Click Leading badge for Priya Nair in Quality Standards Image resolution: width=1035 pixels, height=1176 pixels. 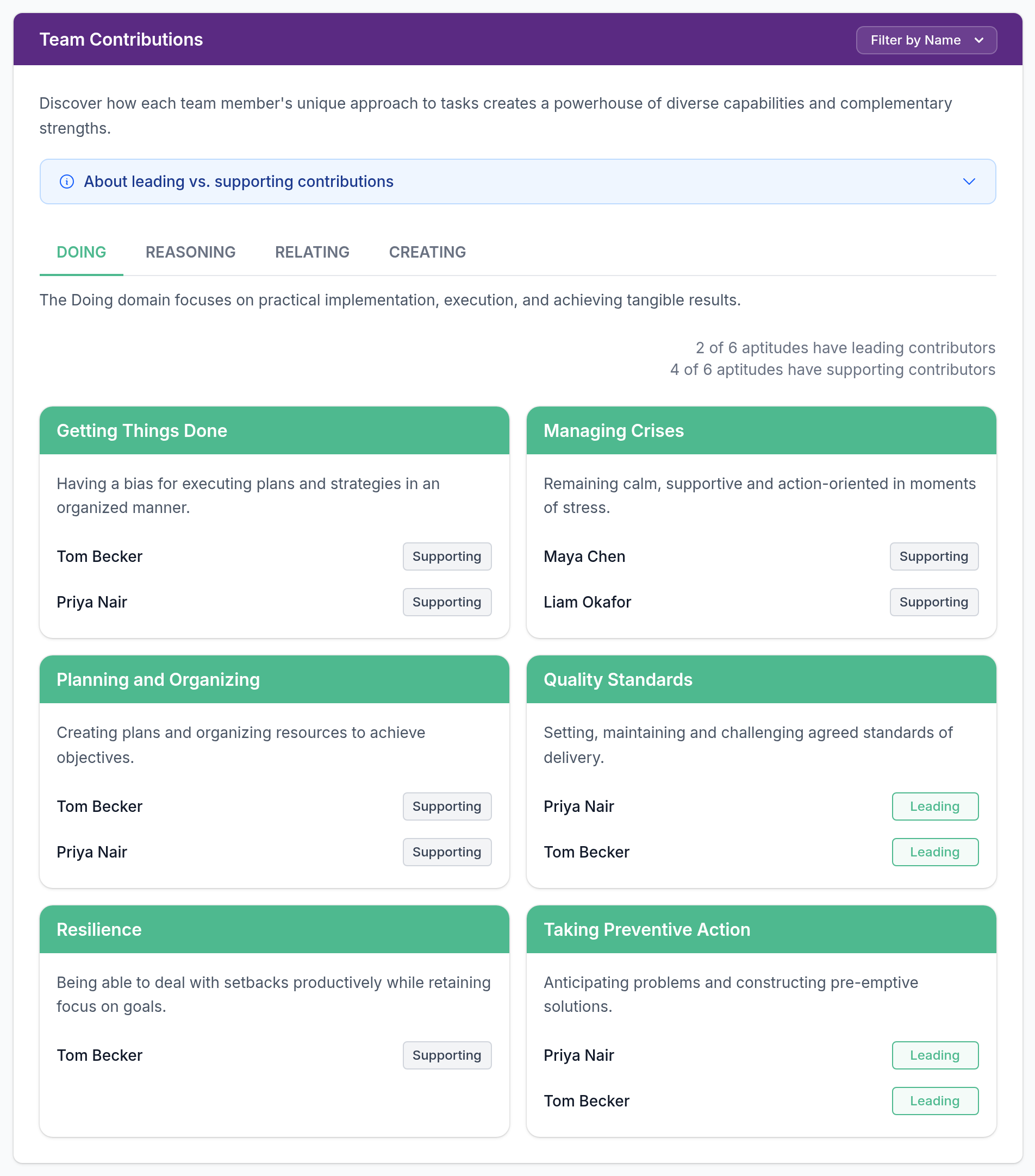pyautogui.click(x=935, y=806)
